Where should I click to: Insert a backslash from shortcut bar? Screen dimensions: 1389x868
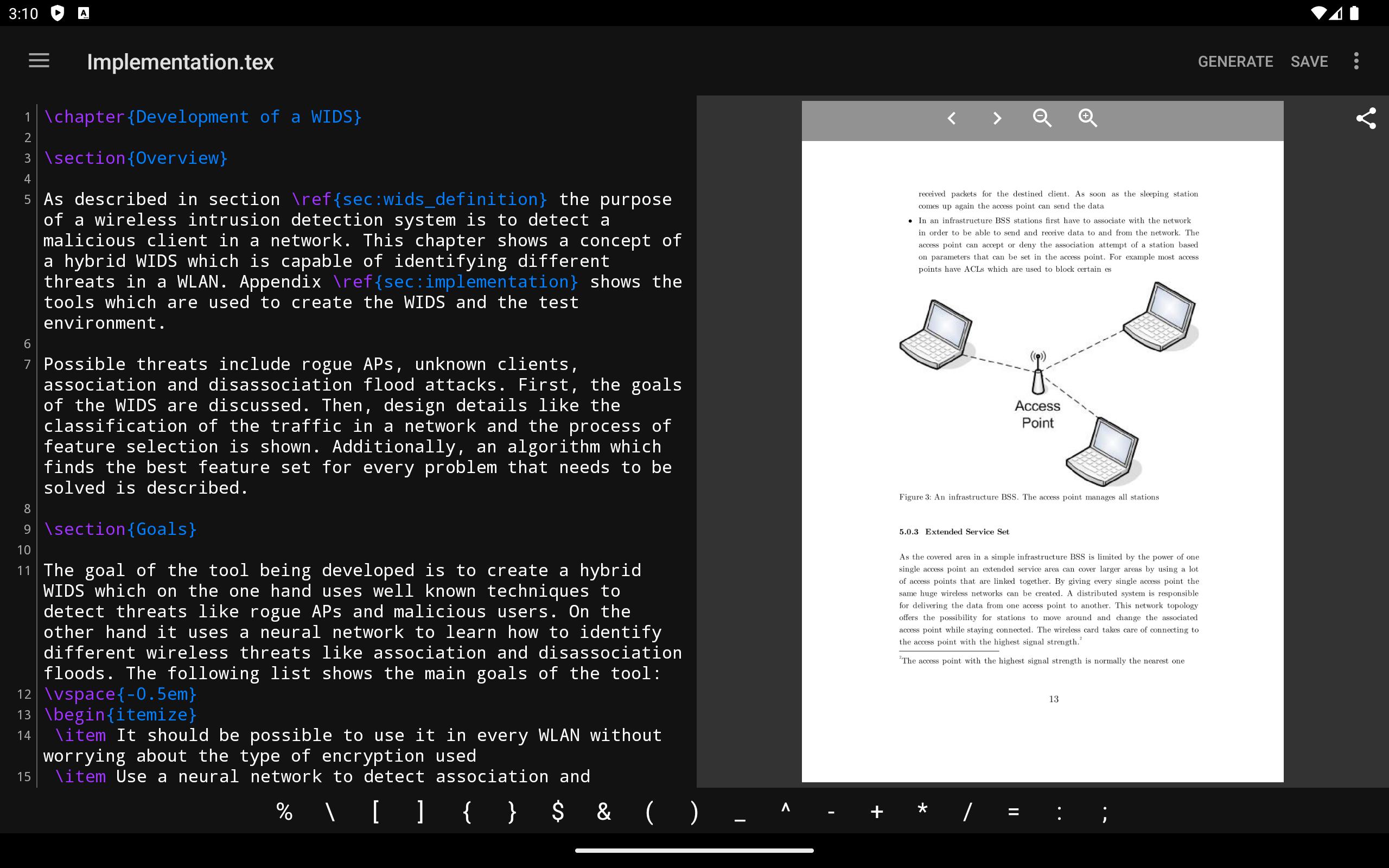click(330, 812)
